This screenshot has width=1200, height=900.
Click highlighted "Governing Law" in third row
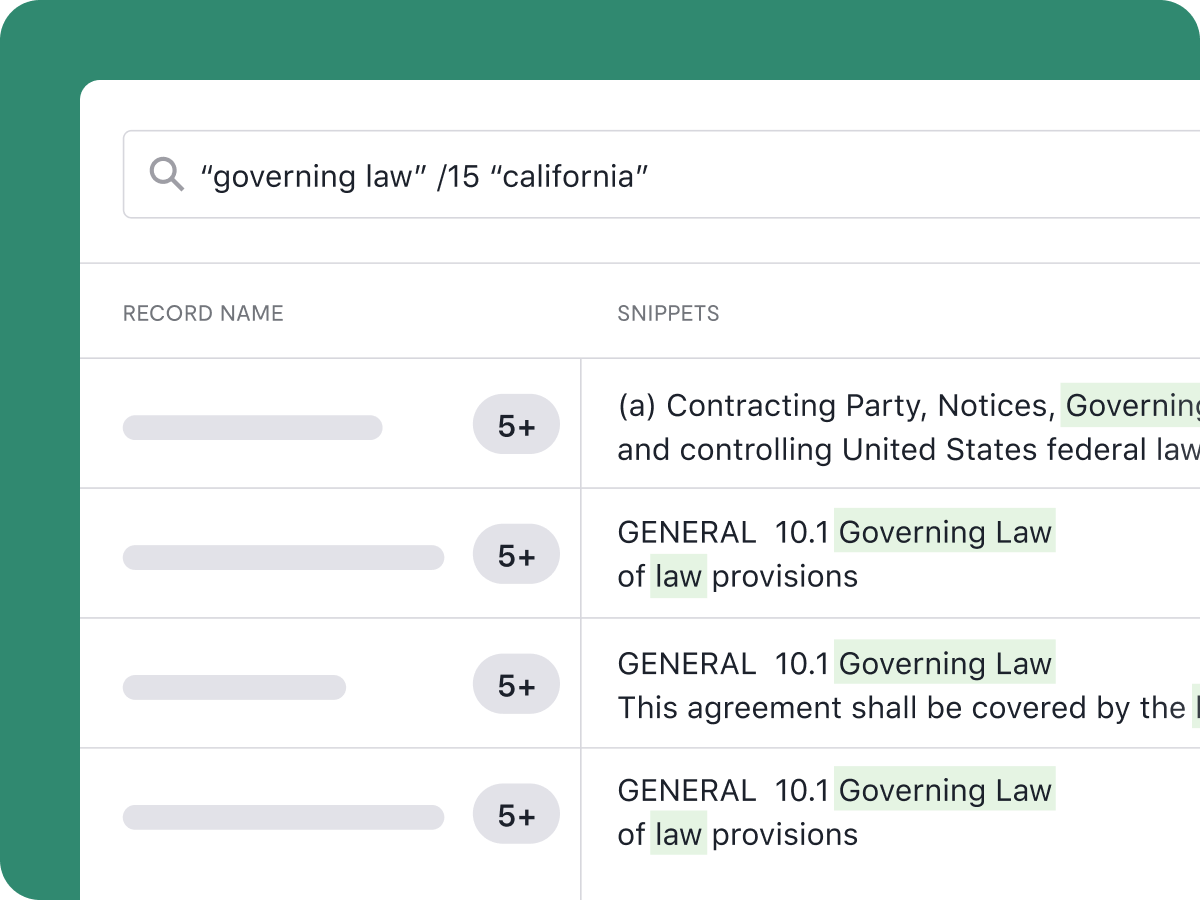pos(944,663)
